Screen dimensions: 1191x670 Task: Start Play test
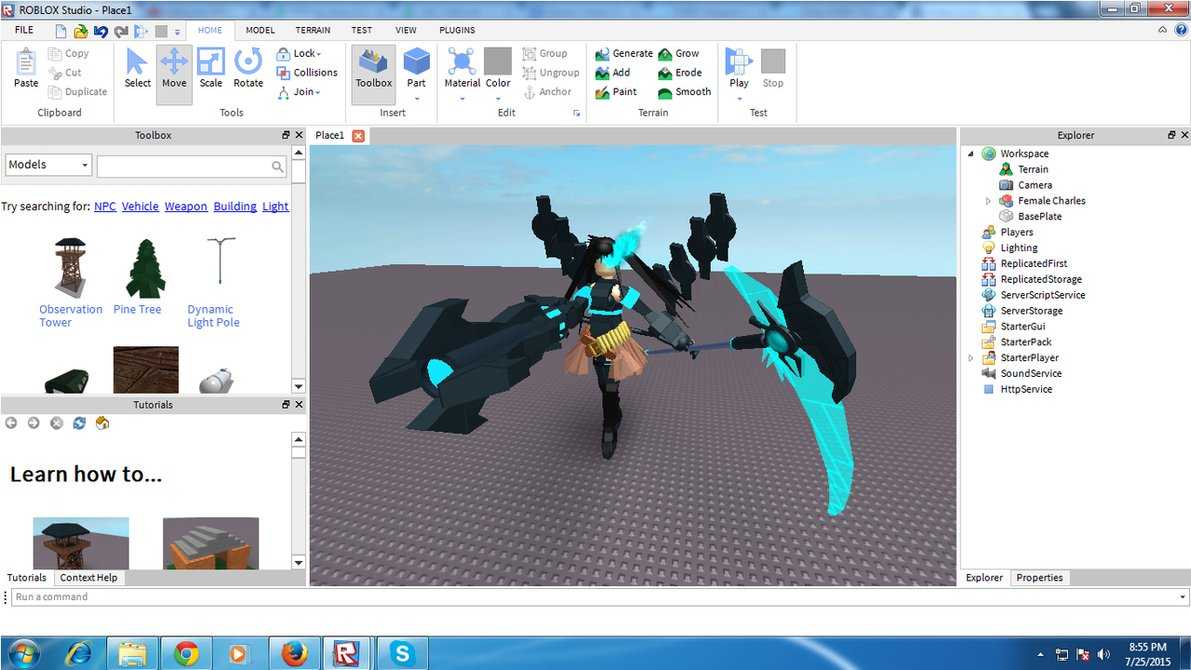pyautogui.click(x=738, y=68)
